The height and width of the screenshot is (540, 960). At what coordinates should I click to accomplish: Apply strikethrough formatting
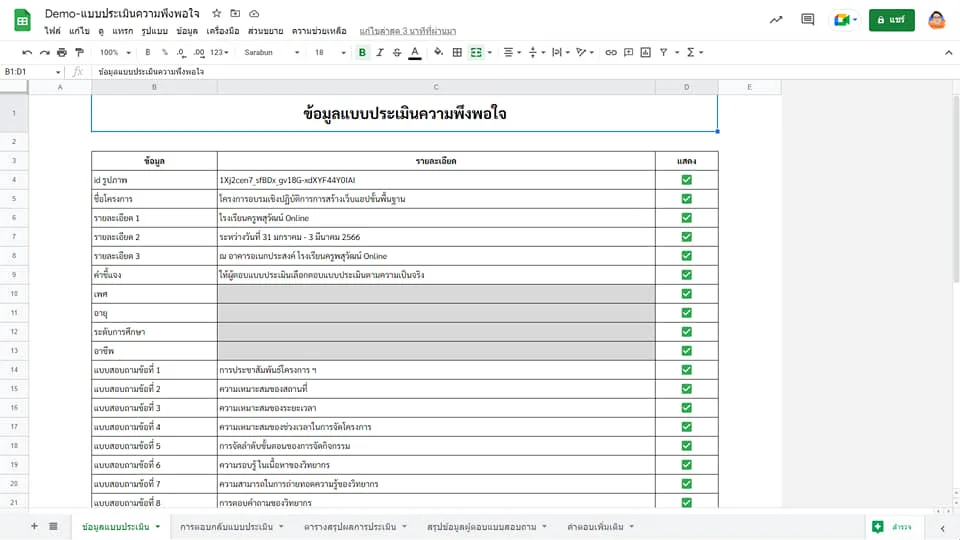397,53
